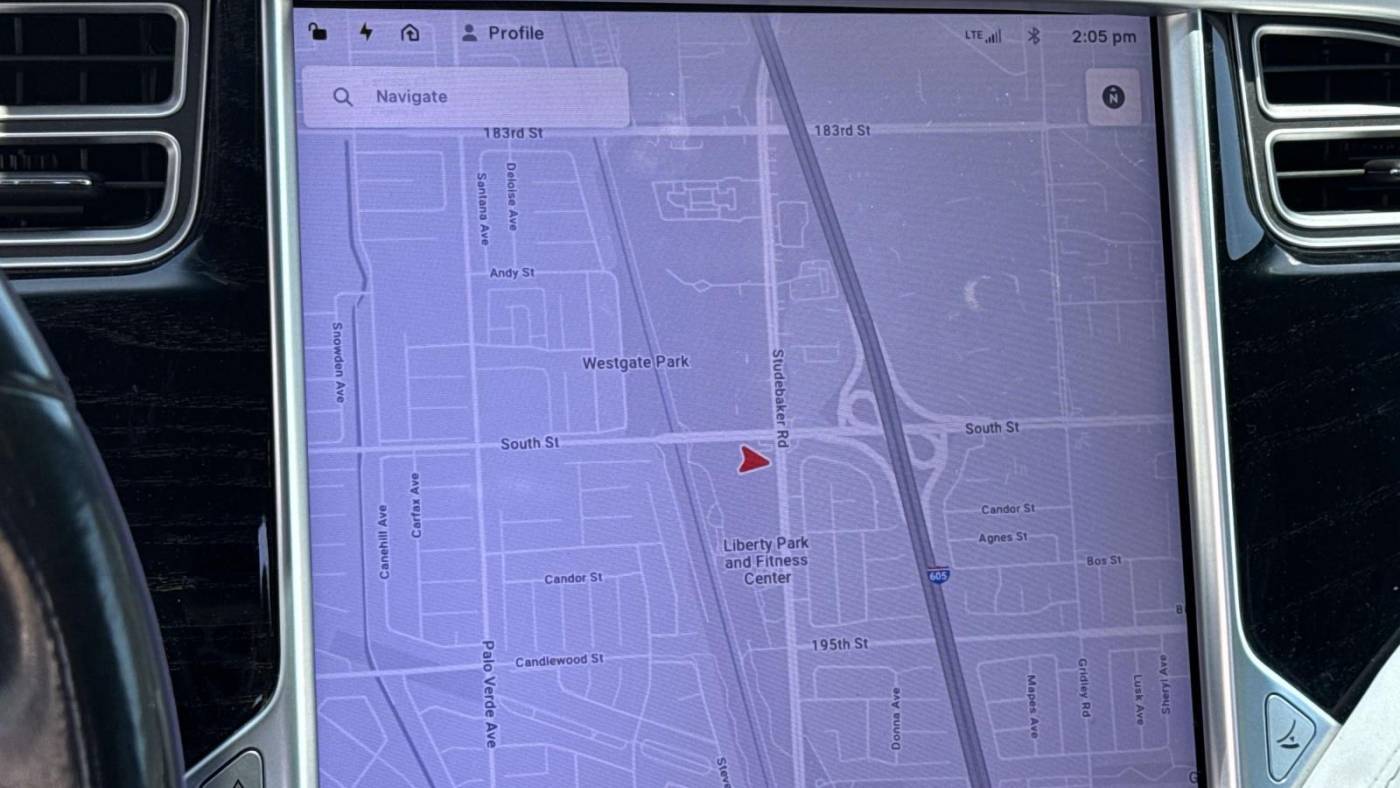The image size is (1400, 788).
Task: Open the Profile menu
Action: click(503, 33)
